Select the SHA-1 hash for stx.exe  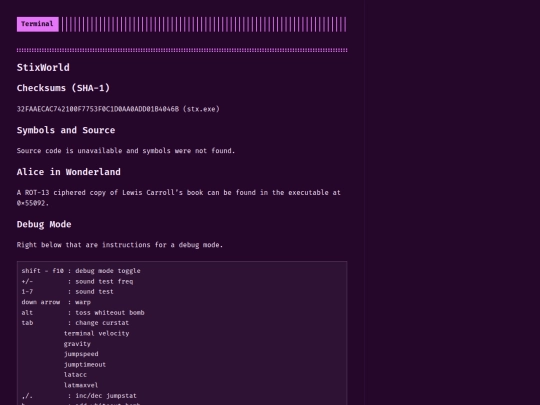click(98, 109)
